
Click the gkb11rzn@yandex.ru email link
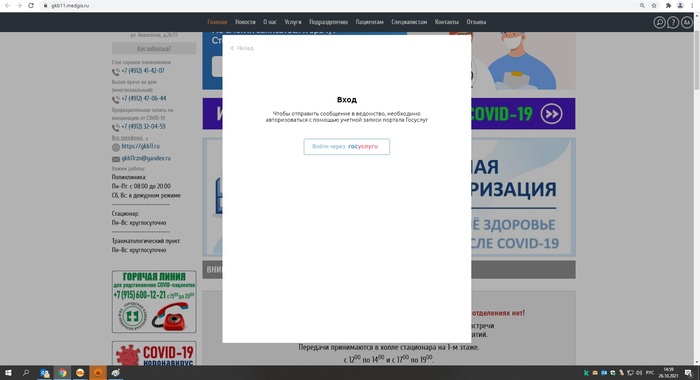[x=146, y=158]
